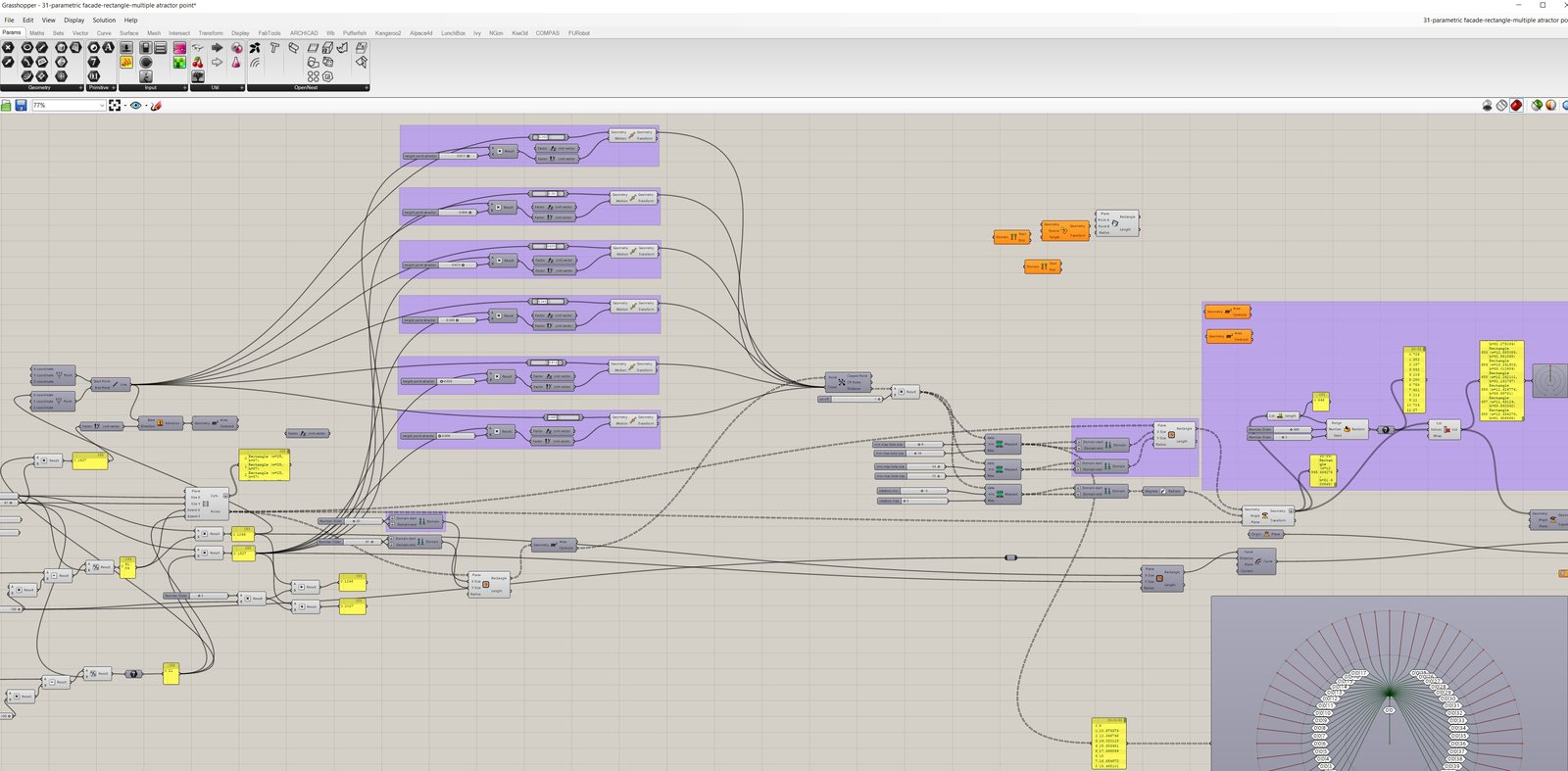Click the Closest Point component icon
Image resolution: width=1568 pixels, height=771 pixels.
(842, 382)
